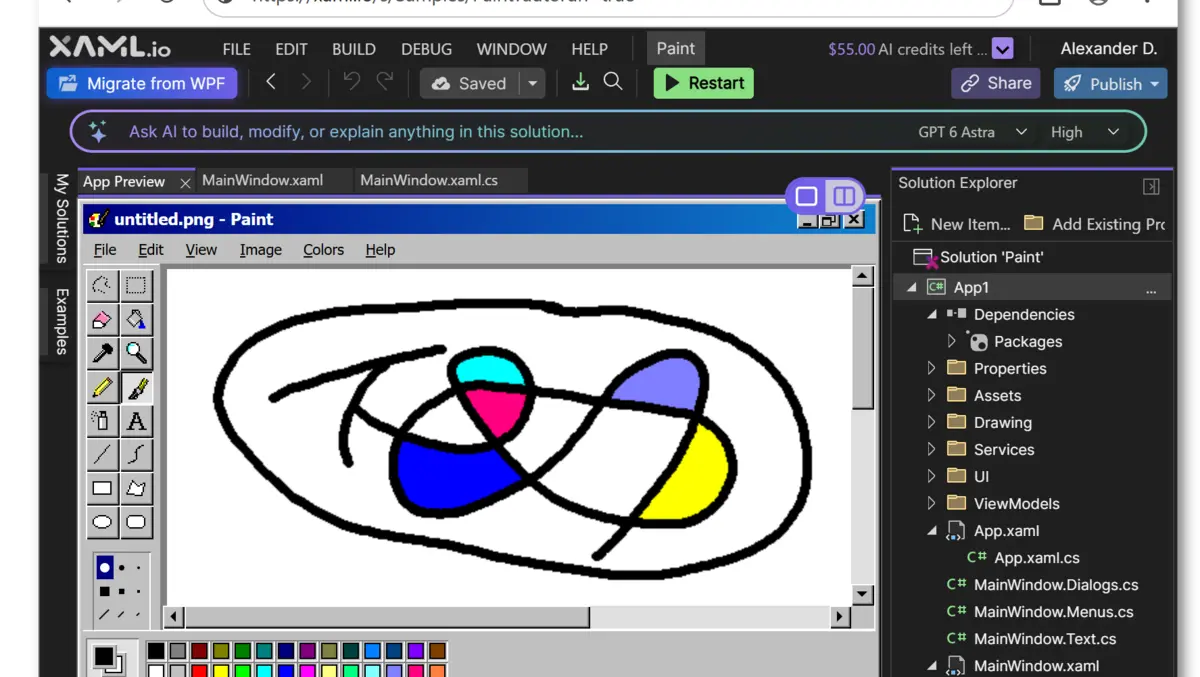
Task: Expand the Properties folder in Solution Explorer
Action: (932, 368)
